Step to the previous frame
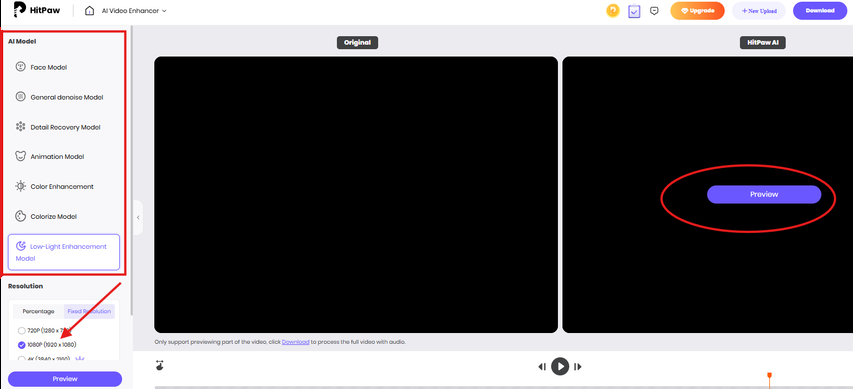This screenshot has width=853, height=389. [x=542, y=367]
